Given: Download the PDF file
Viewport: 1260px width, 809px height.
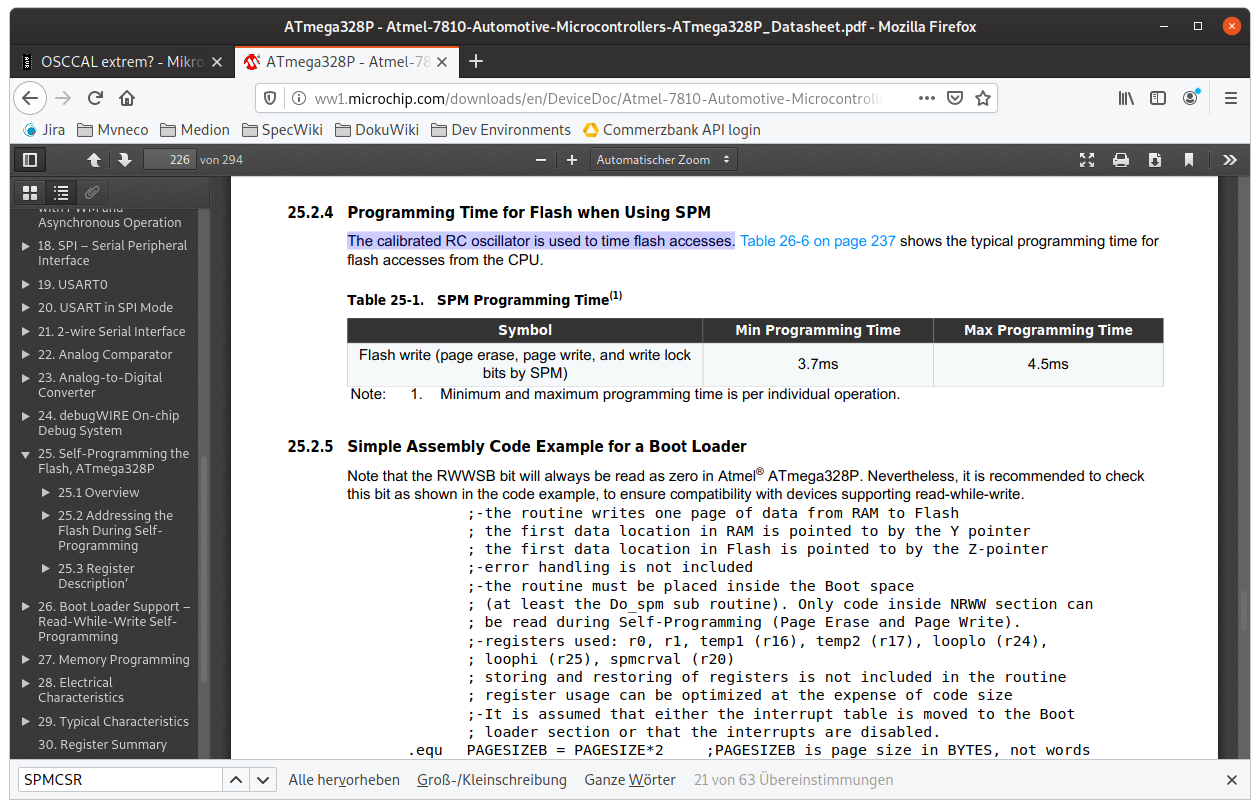Looking at the screenshot, I should click(1155, 160).
